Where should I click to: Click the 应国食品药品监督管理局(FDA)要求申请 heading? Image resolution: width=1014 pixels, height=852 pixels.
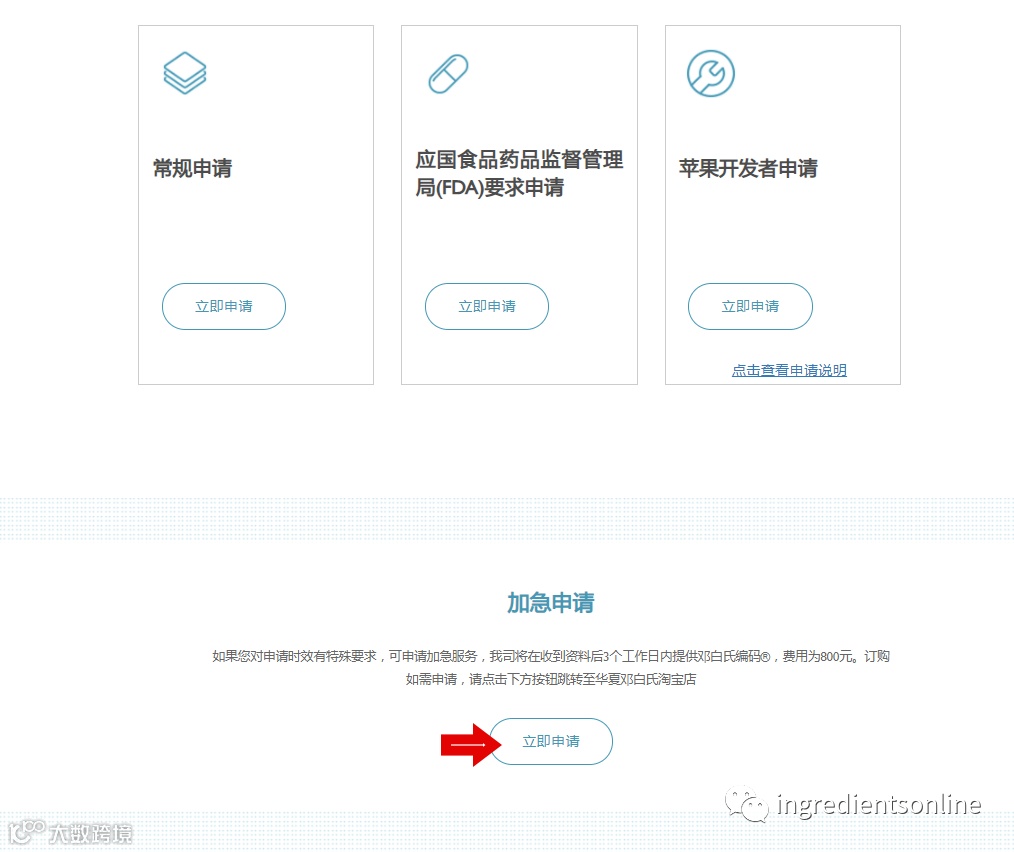[519, 173]
